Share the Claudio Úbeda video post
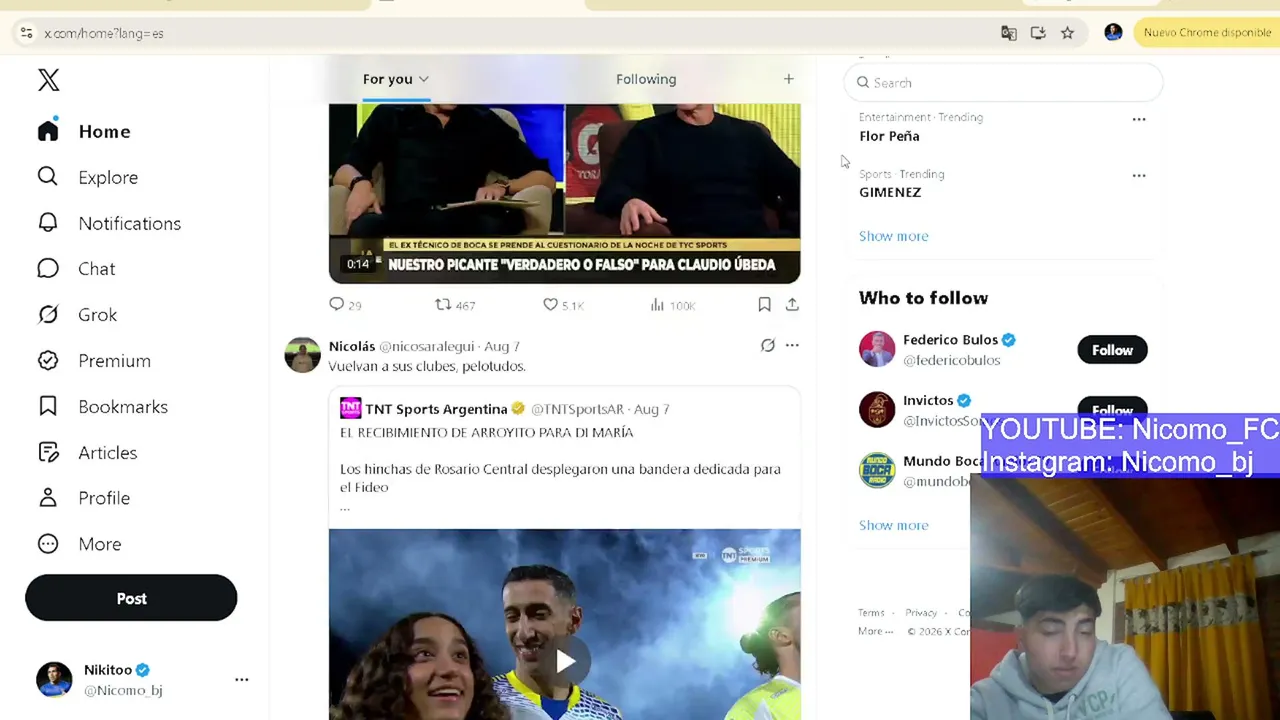Image resolution: width=1280 pixels, height=720 pixels. click(792, 304)
